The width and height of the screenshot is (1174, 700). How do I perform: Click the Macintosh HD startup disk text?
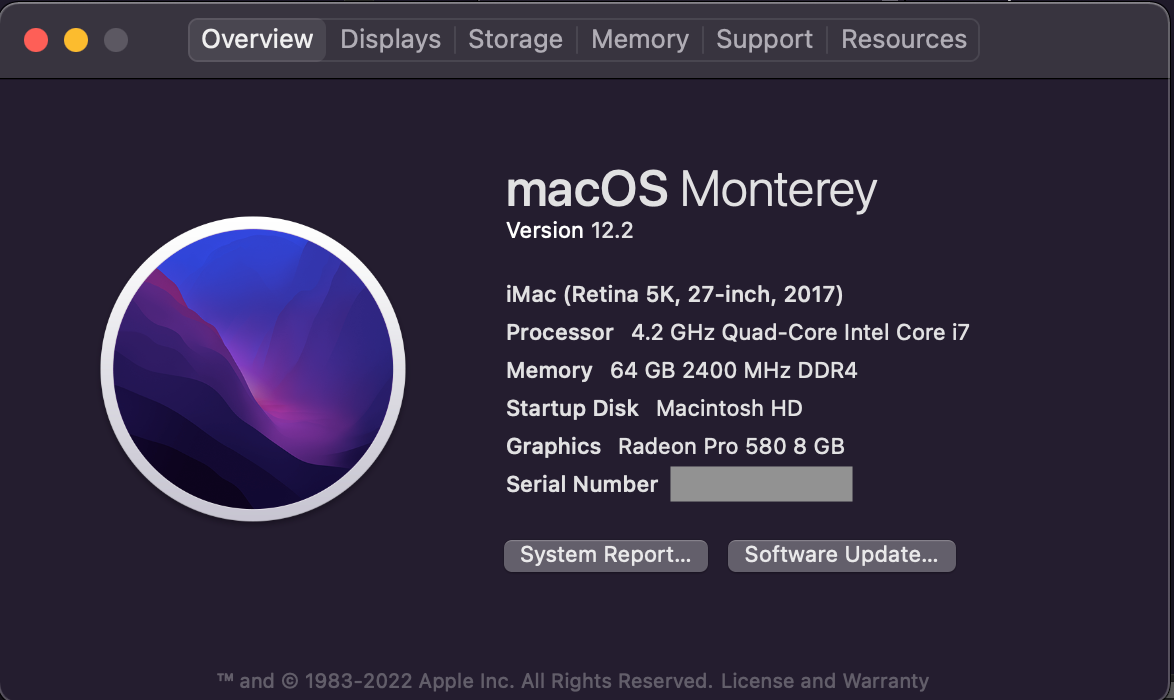pyautogui.click(x=729, y=408)
